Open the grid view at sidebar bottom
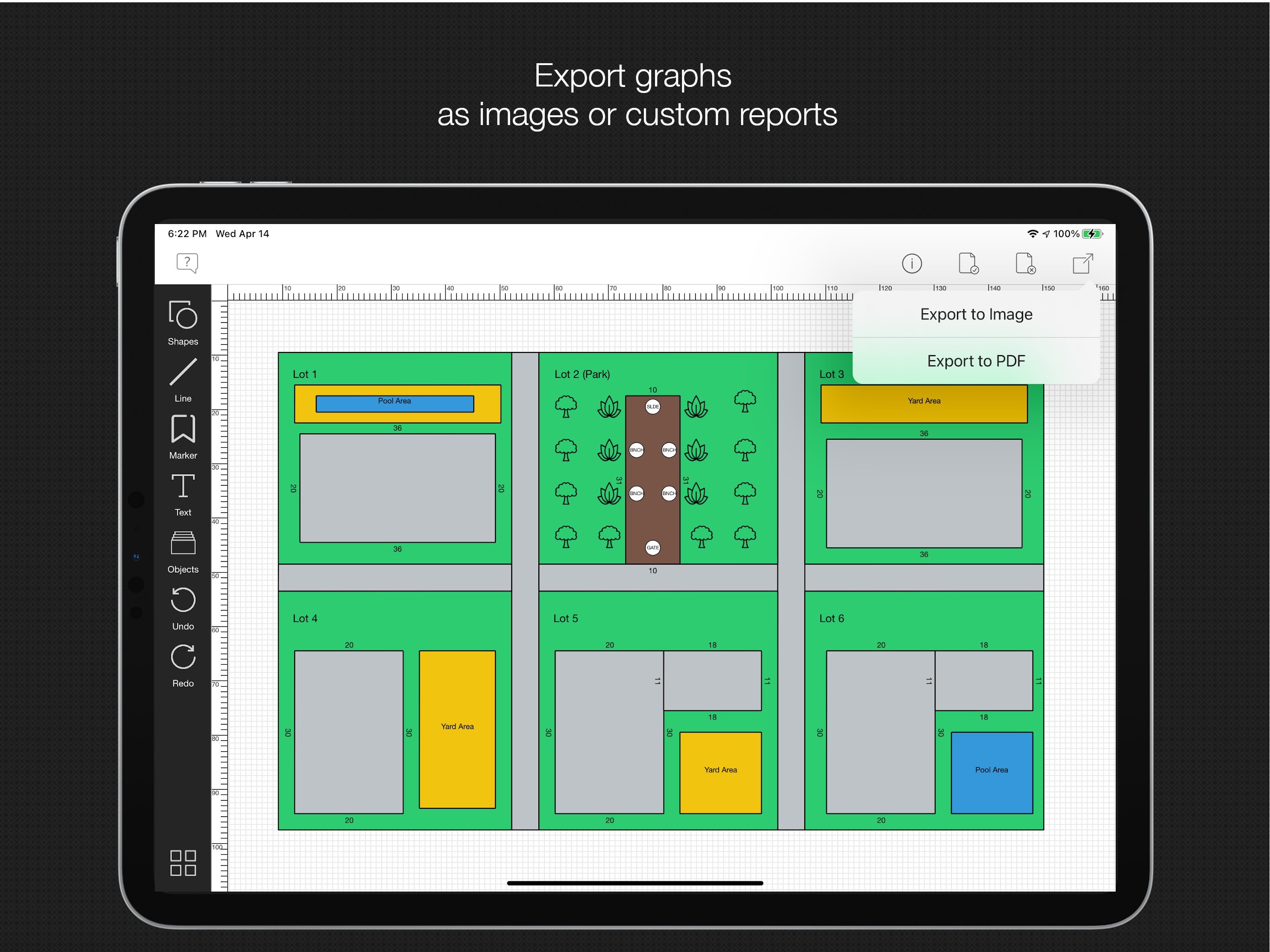This screenshot has width=1270, height=952. [x=183, y=862]
